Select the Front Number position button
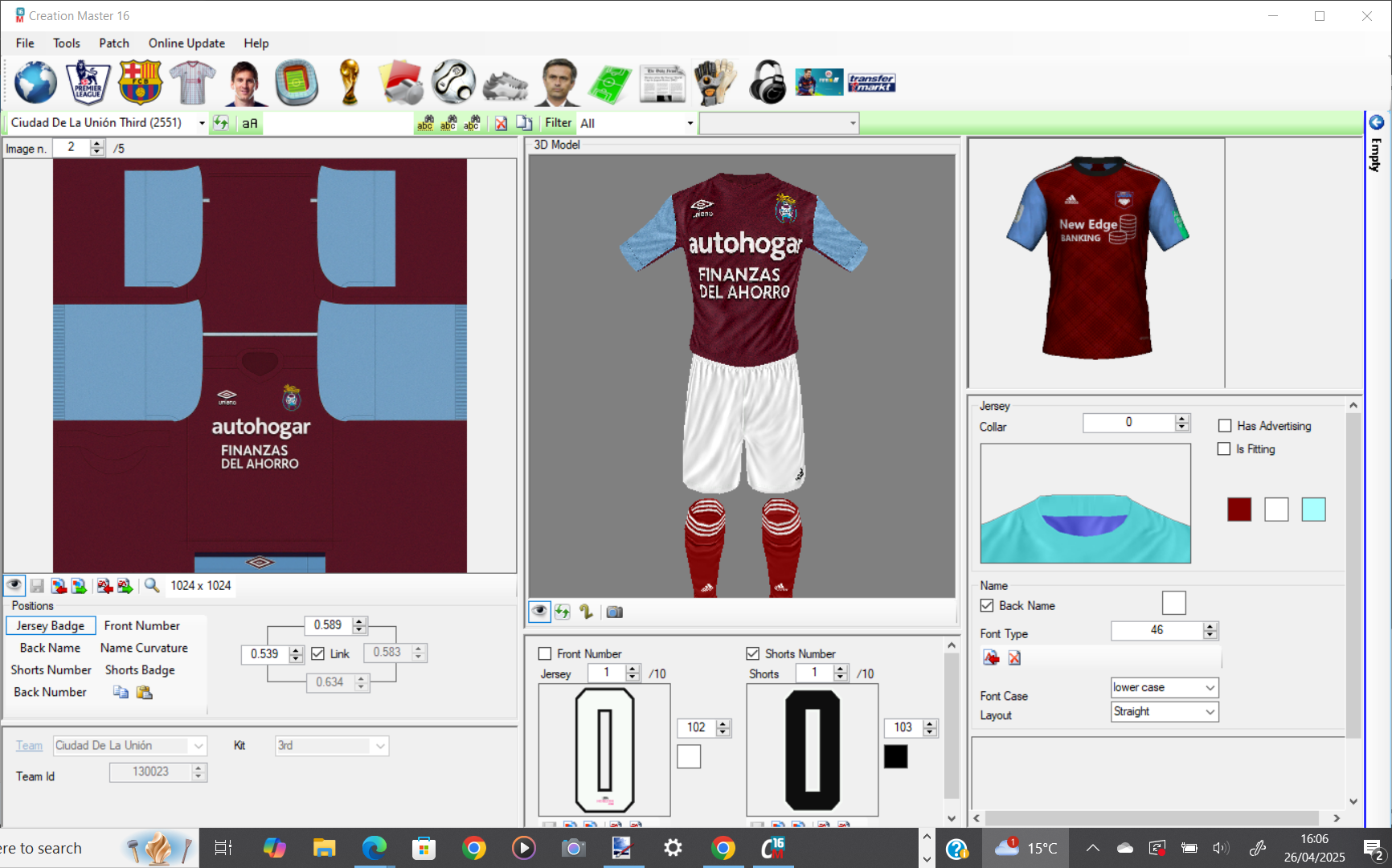This screenshot has height=868, width=1392. tap(142, 625)
